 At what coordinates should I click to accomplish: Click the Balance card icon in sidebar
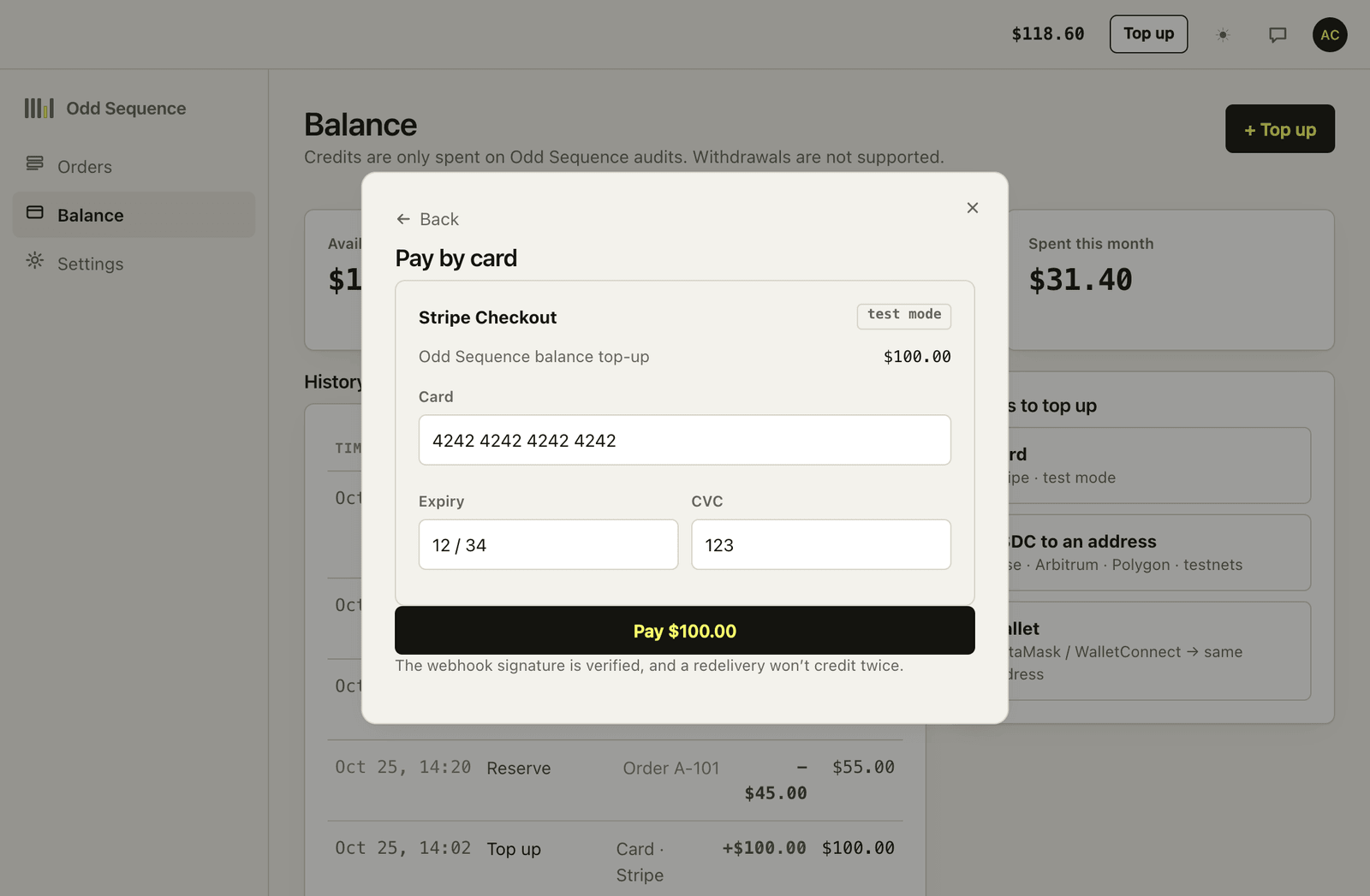point(35,212)
